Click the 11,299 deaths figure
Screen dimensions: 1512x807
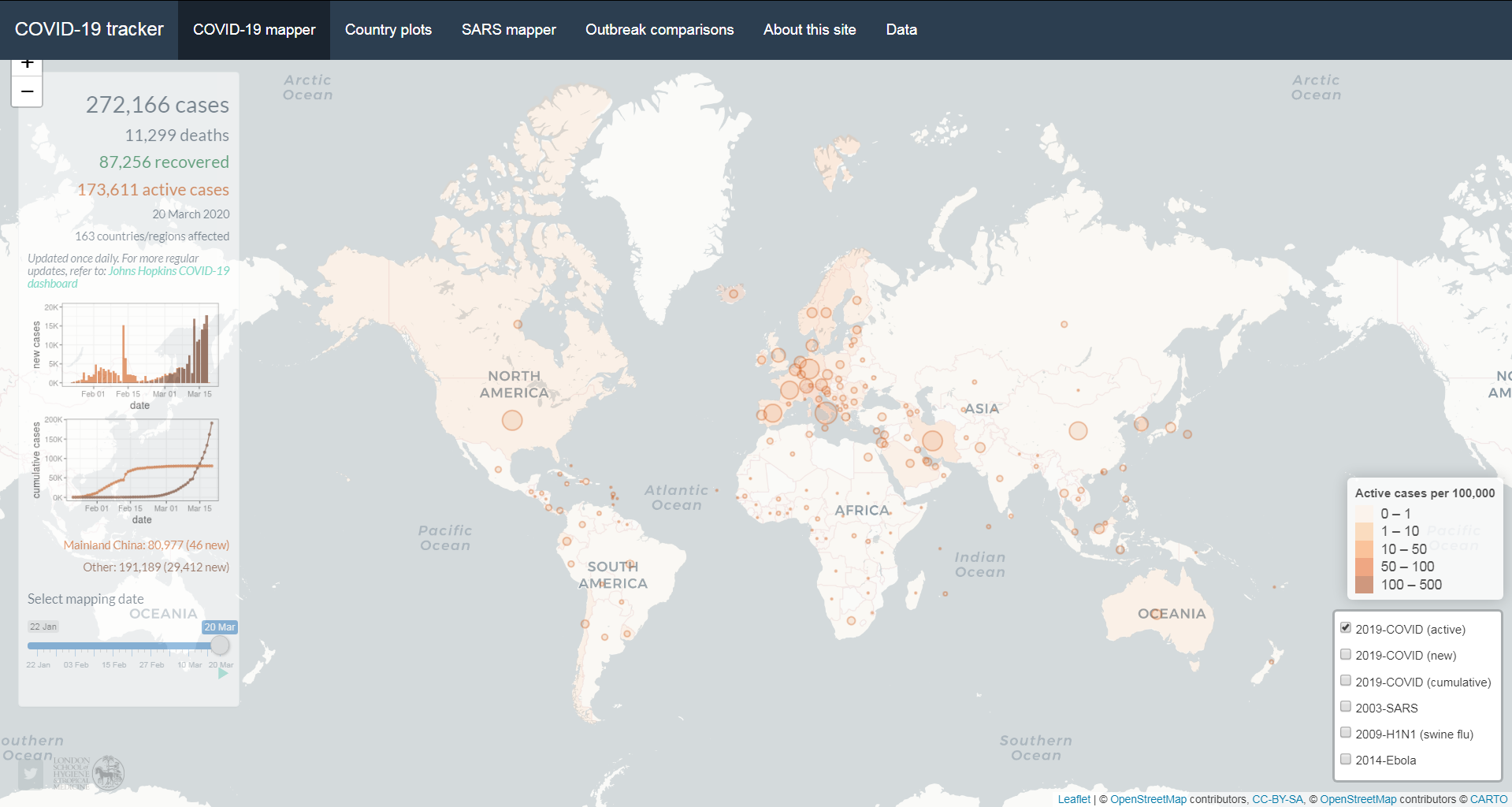tap(176, 136)
